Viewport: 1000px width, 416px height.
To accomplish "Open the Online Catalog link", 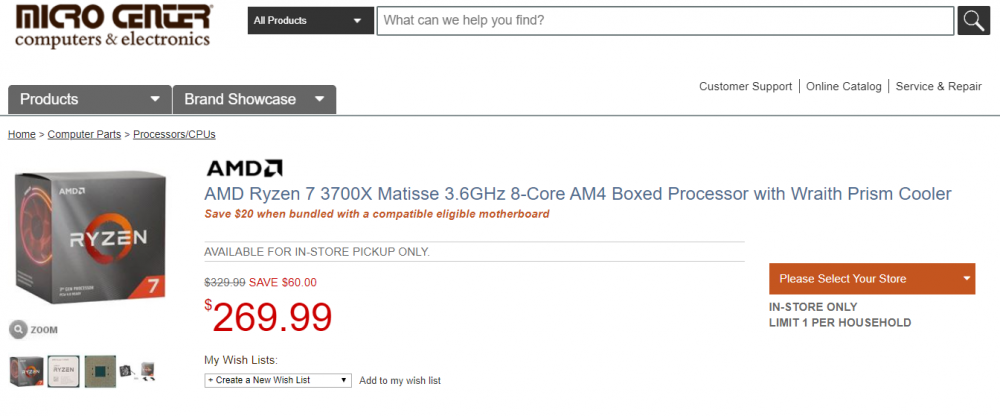I will [x=844, y=87].
